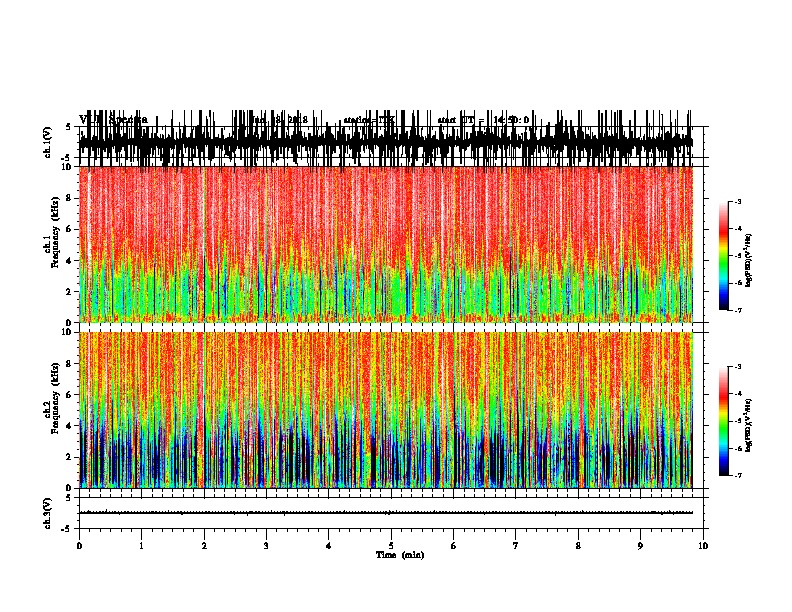
Task: Click the '4' kHz tick on ch.2 spectrogram
Action: pyautogui.click(x=69, y=426)
